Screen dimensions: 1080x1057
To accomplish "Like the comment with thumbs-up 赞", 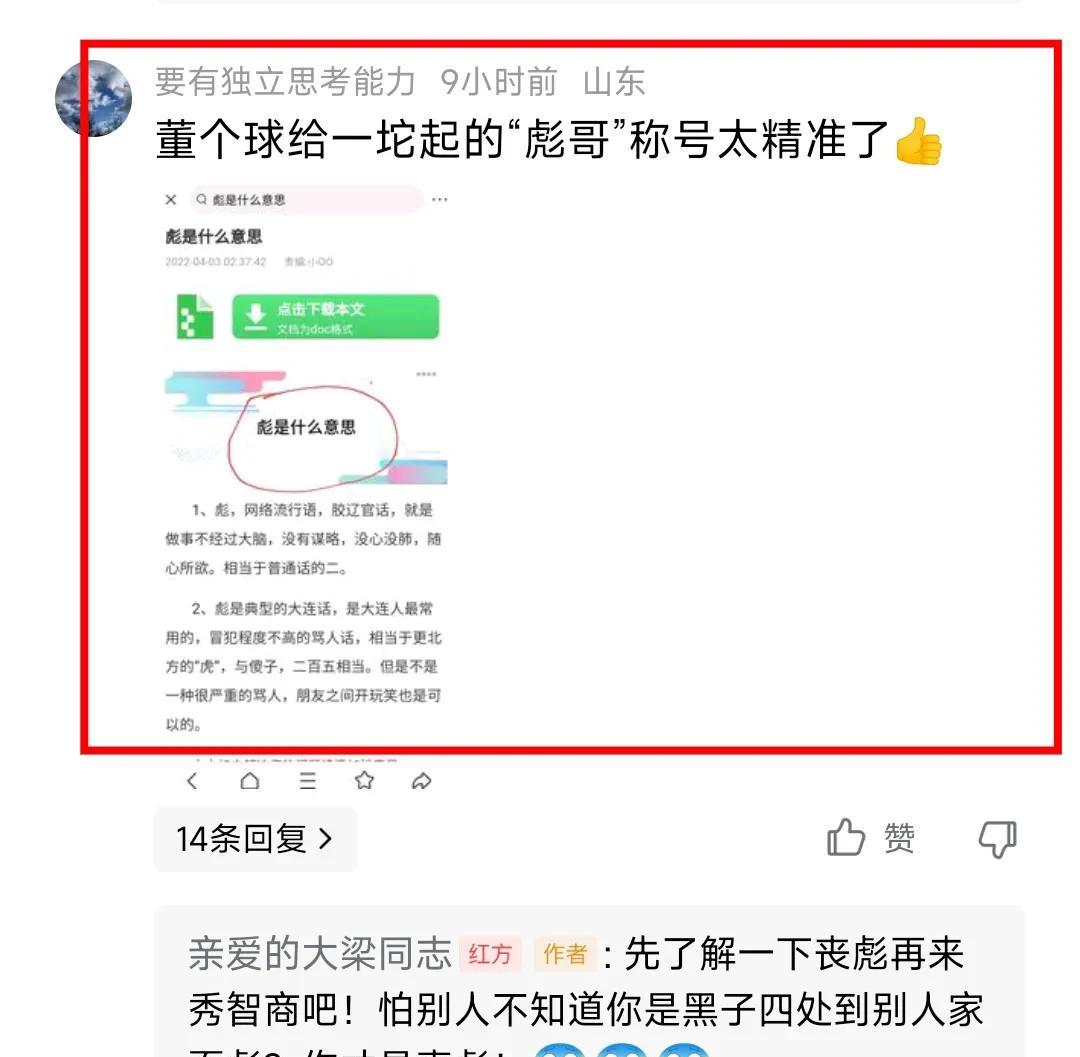I will click(871, 838).
